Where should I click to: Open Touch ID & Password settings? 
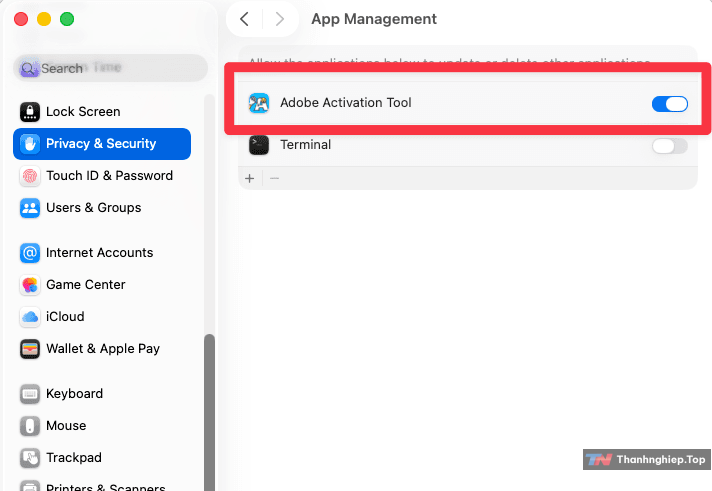pos(102,176)
